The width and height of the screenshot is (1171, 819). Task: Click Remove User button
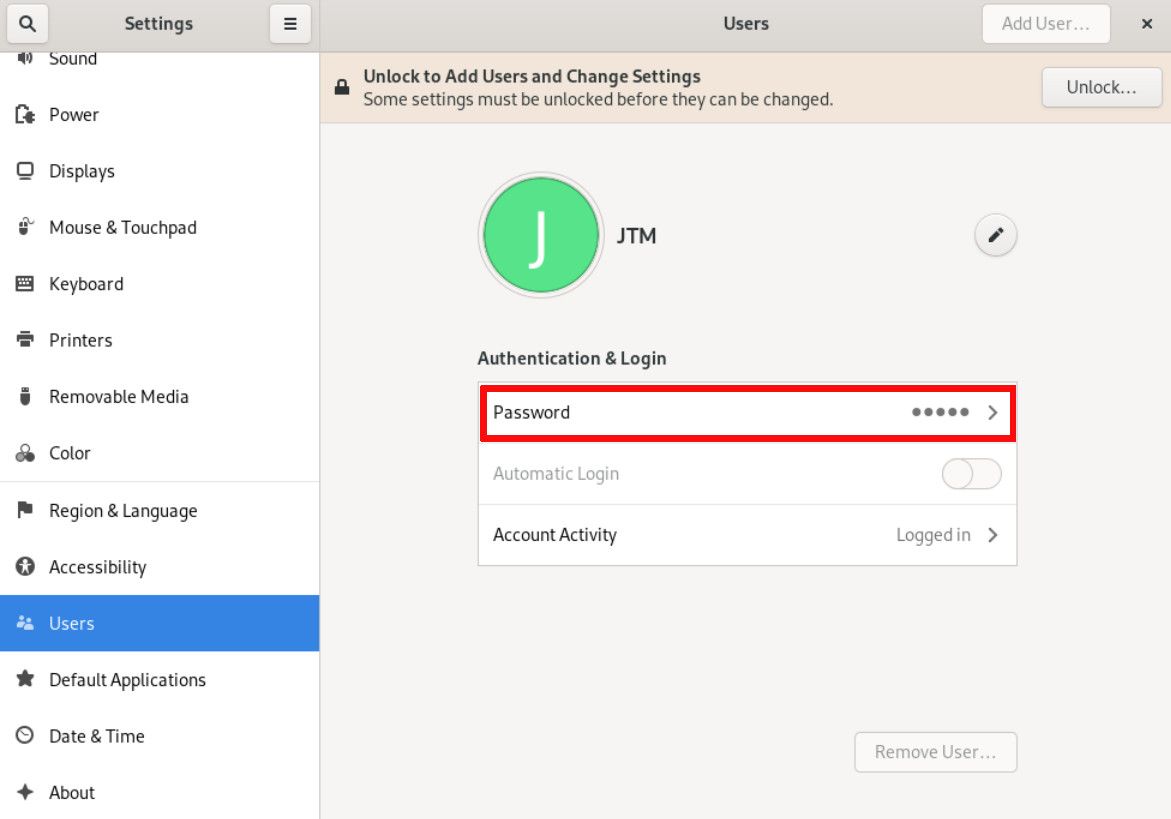pos(935,752)
